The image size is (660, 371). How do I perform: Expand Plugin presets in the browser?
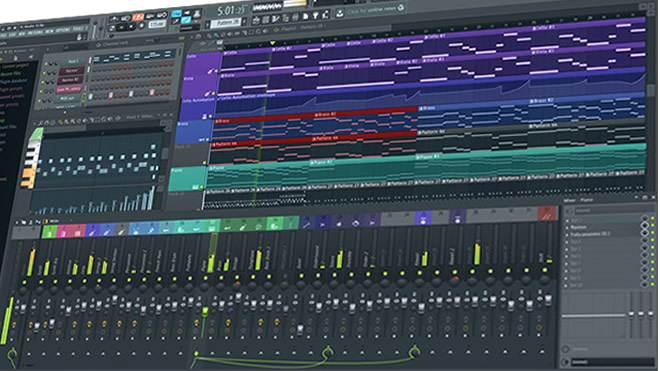pos(12,89)
